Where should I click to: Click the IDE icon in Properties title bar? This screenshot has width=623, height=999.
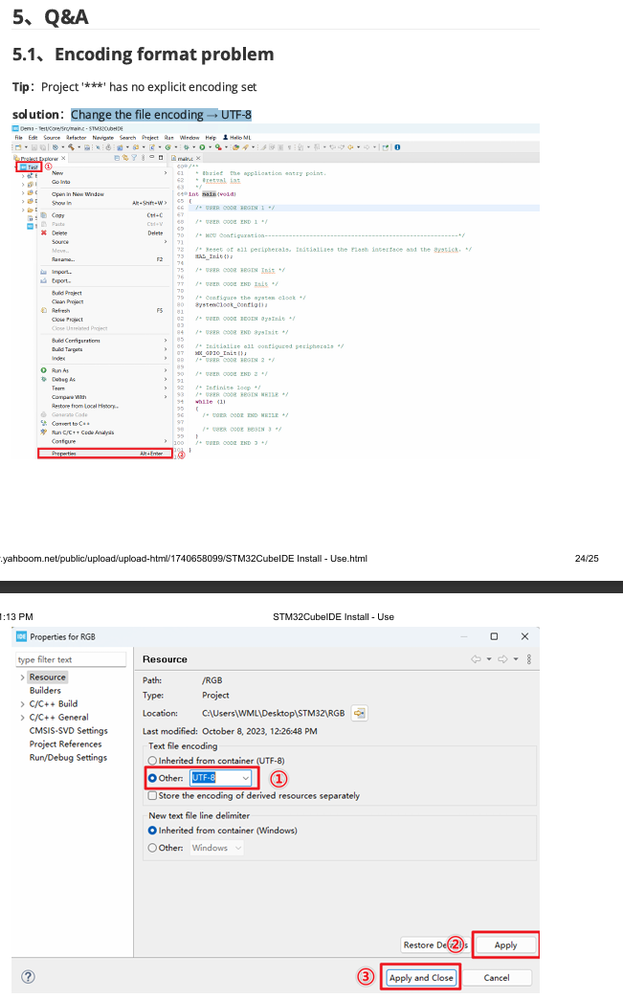pos(22,636)
